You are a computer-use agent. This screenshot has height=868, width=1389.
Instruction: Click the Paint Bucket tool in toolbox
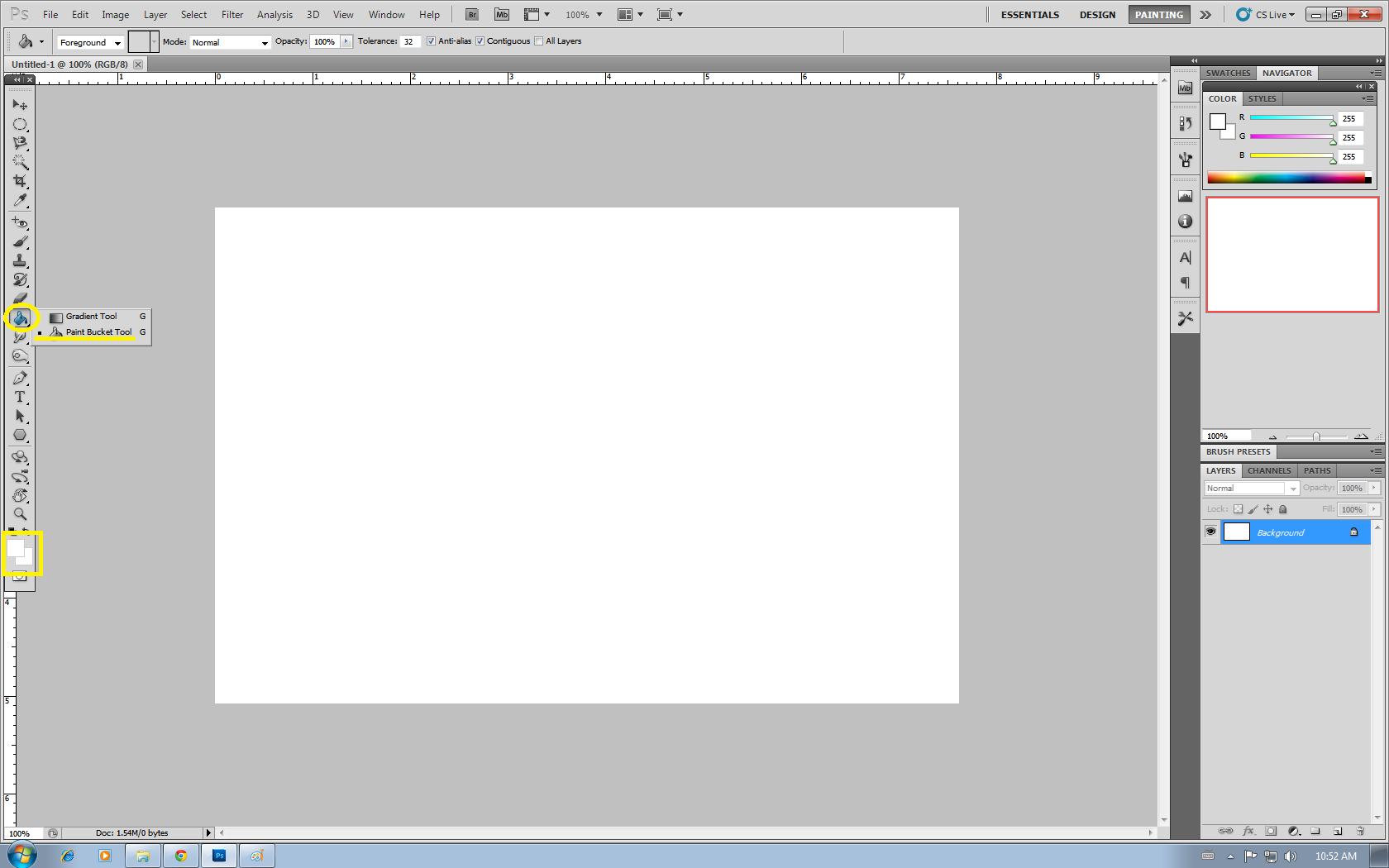pyautogui.click(x=21, y=317)
